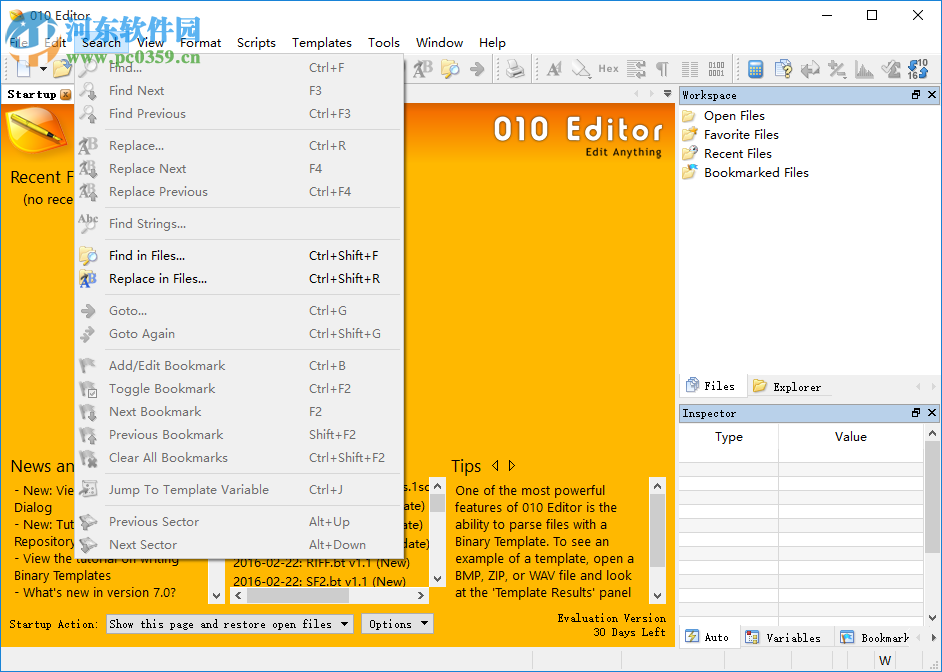Open the Help menu
Screen dimensions: 942x672
pyautogui.click(x=492, y=43)
